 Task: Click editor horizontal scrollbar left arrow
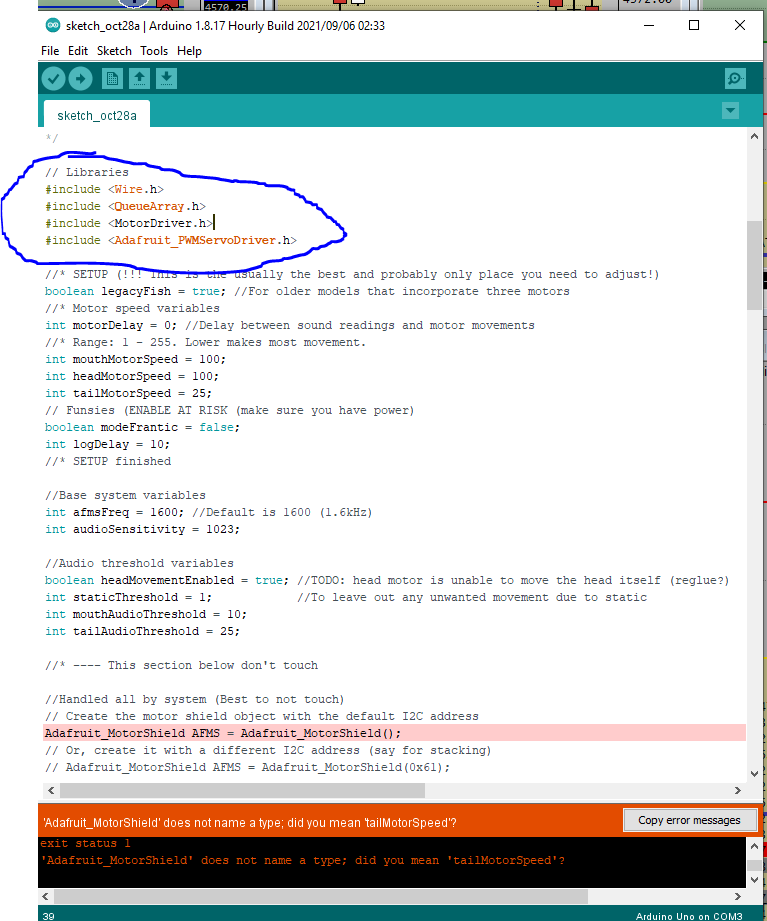[x=51, y=791]
